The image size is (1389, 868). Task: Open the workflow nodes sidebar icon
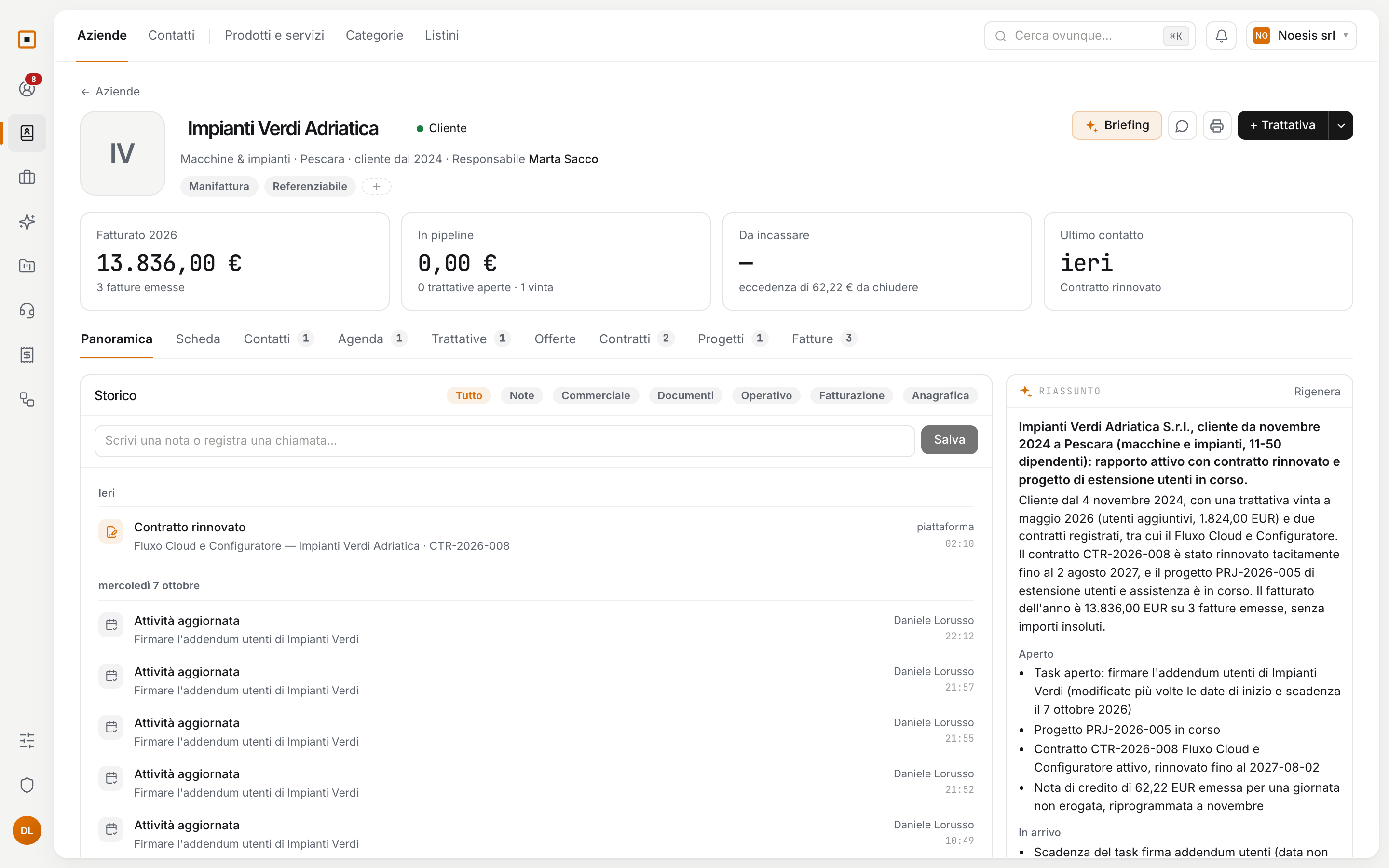pyautogui.click(x=27, y=399)
